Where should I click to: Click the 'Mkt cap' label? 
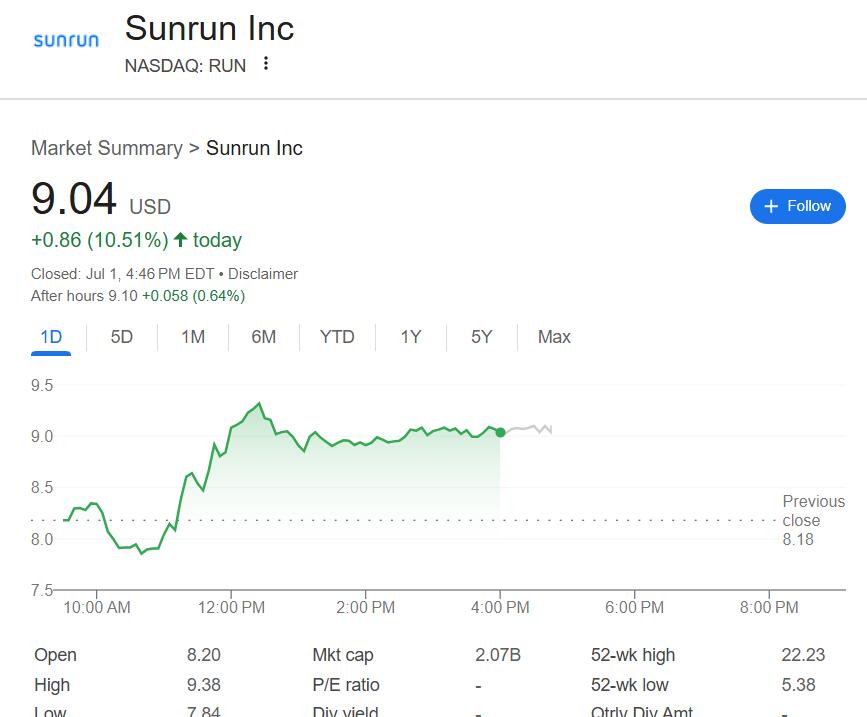click(343, 655)
